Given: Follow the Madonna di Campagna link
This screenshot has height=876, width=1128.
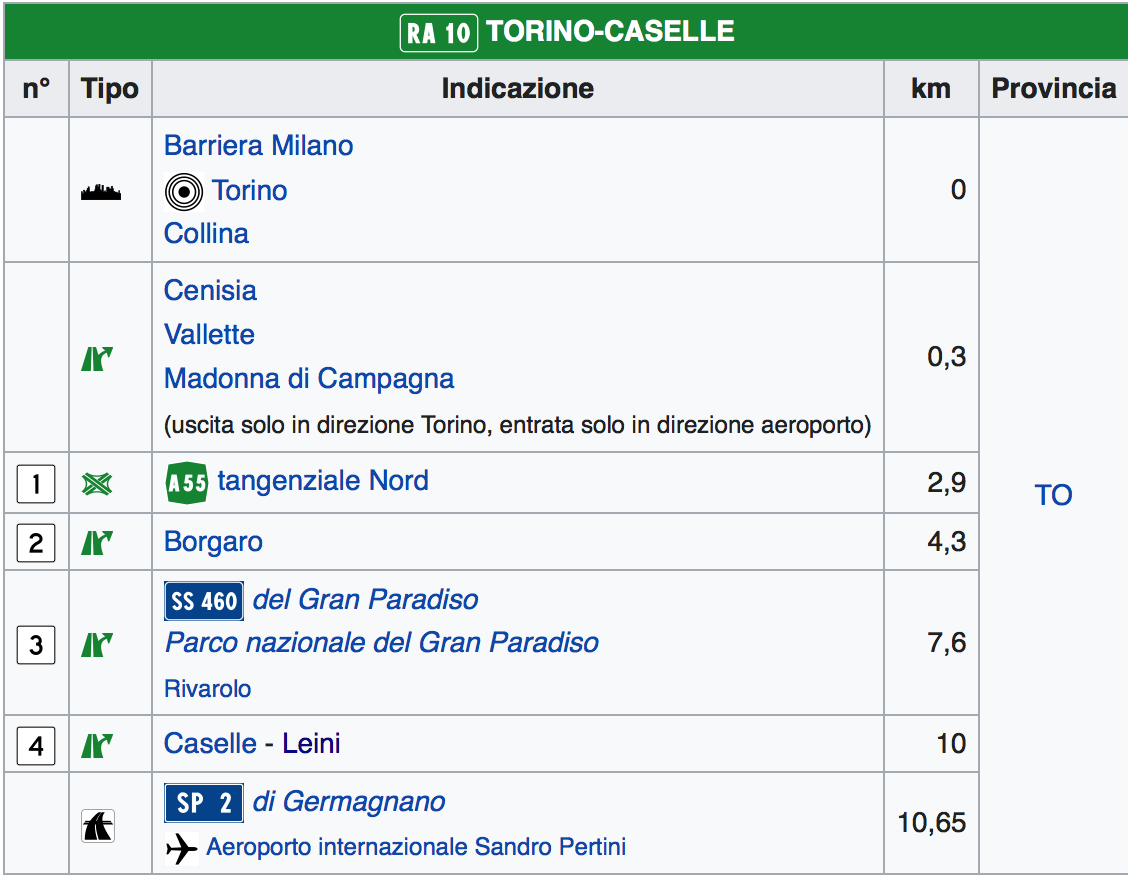Looking at the screenshot, I should point(309,379).
